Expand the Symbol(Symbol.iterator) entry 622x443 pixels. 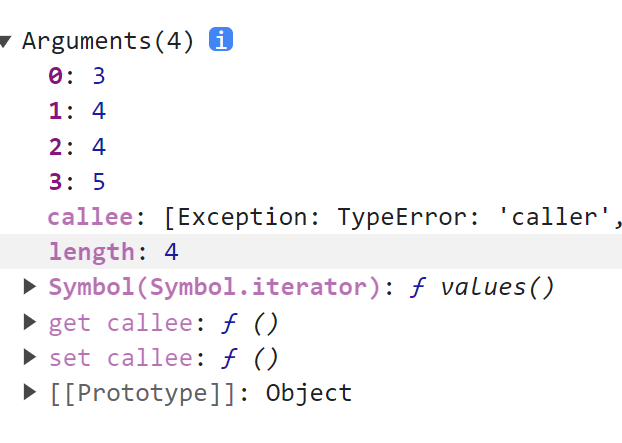(30, 286)
